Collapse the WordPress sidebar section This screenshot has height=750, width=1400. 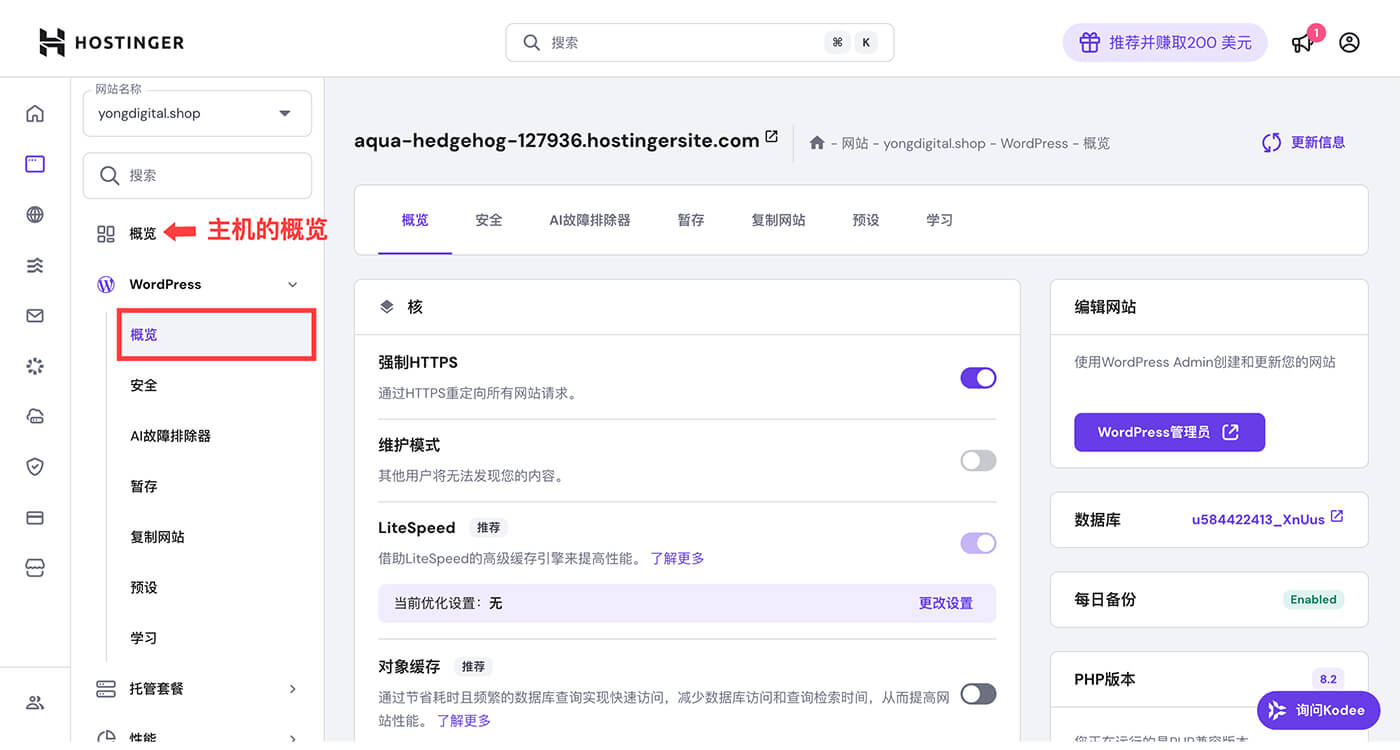click(x=292, y=285)
